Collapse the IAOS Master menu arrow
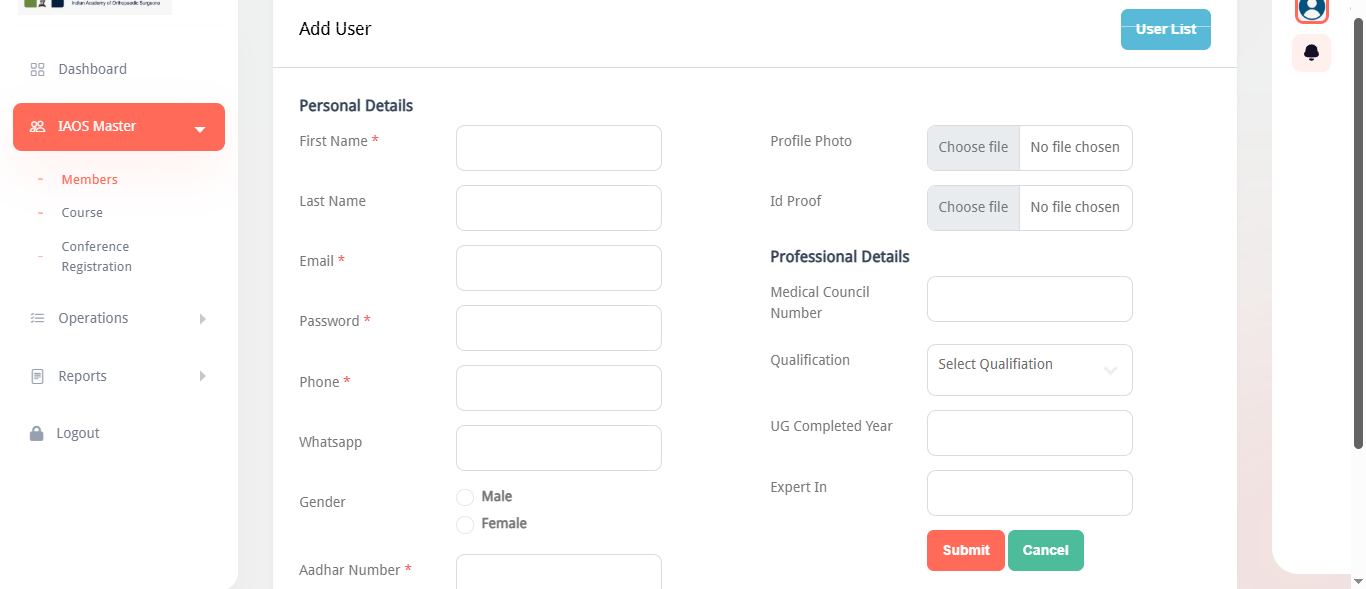 pyautogui.click(x=200, y=129)
